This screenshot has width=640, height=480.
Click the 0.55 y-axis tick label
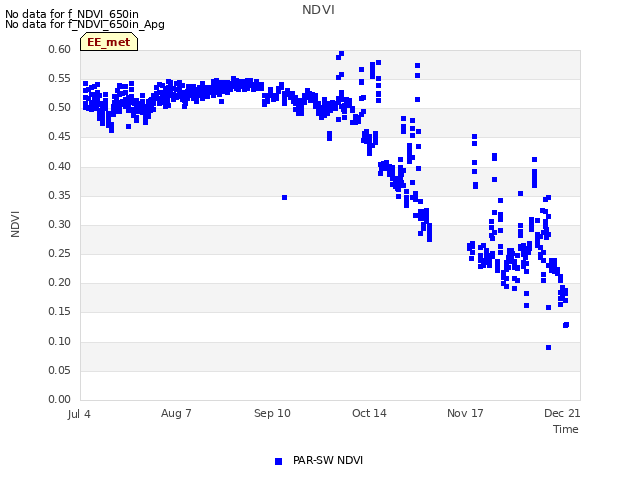pyautogui.click(x=60, y=78)
